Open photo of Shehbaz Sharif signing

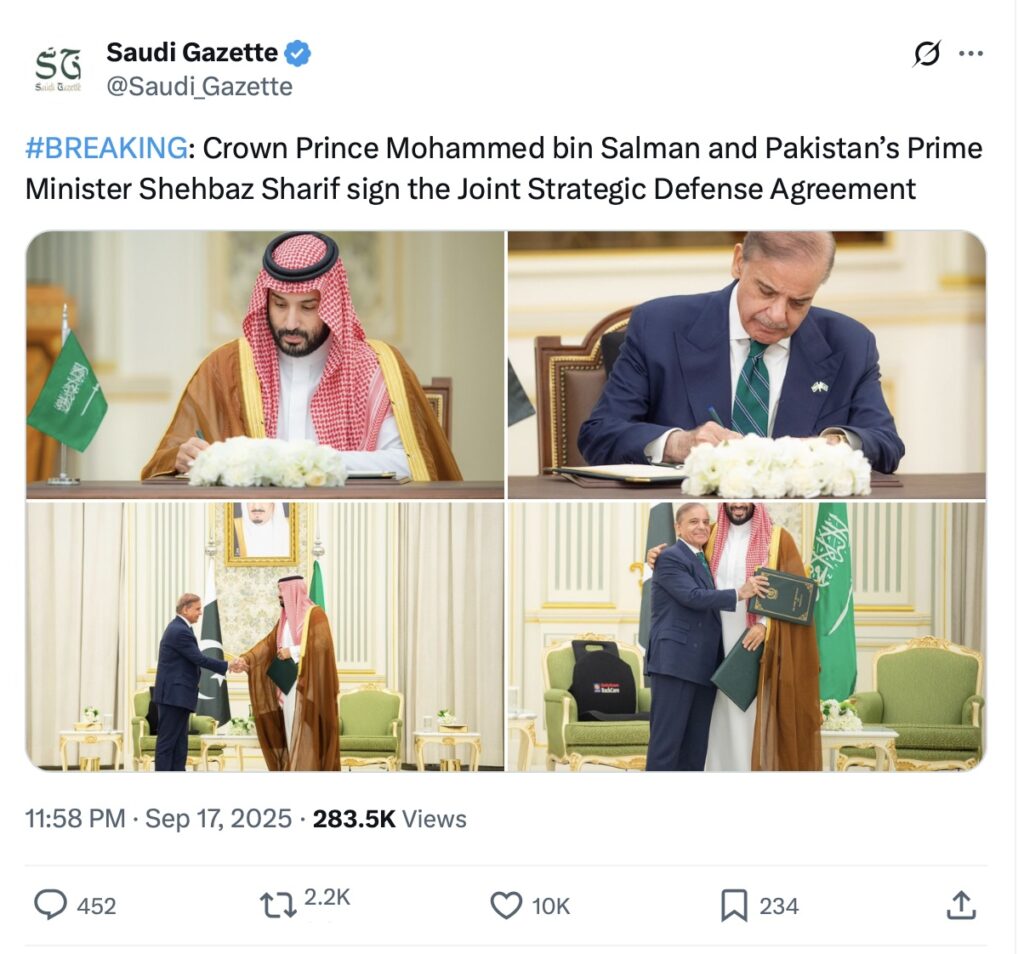coord(746,364)
